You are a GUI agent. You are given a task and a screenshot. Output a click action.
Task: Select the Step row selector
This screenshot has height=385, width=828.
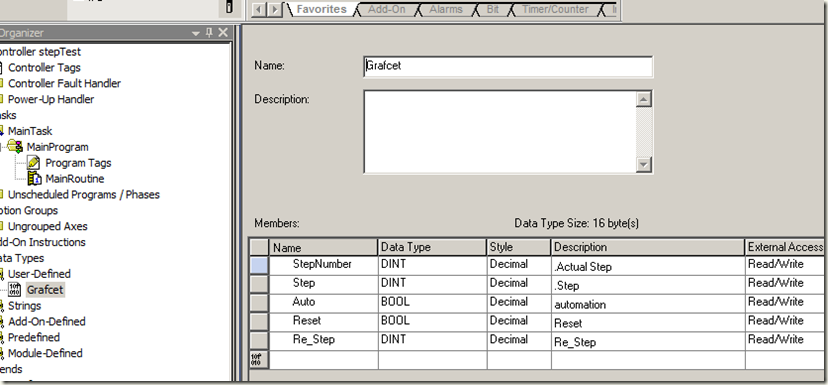(x=259, y=284)
